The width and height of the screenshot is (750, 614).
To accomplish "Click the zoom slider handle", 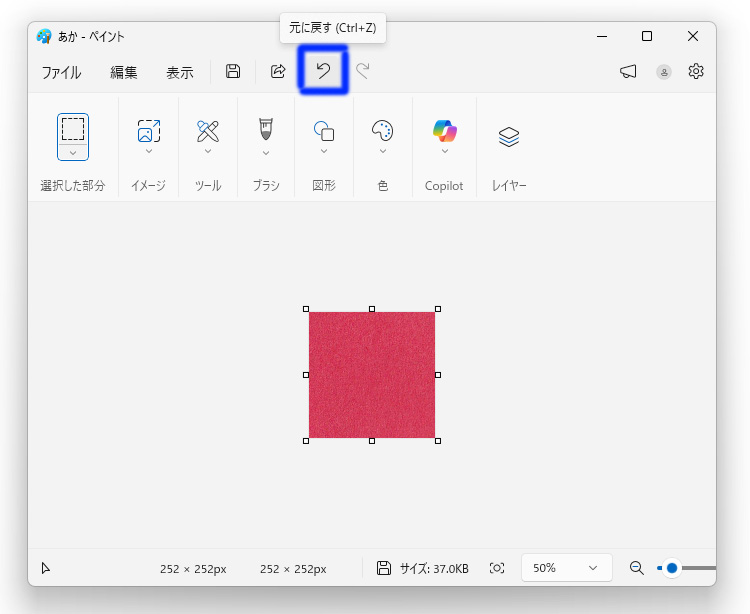I will 672,568.
